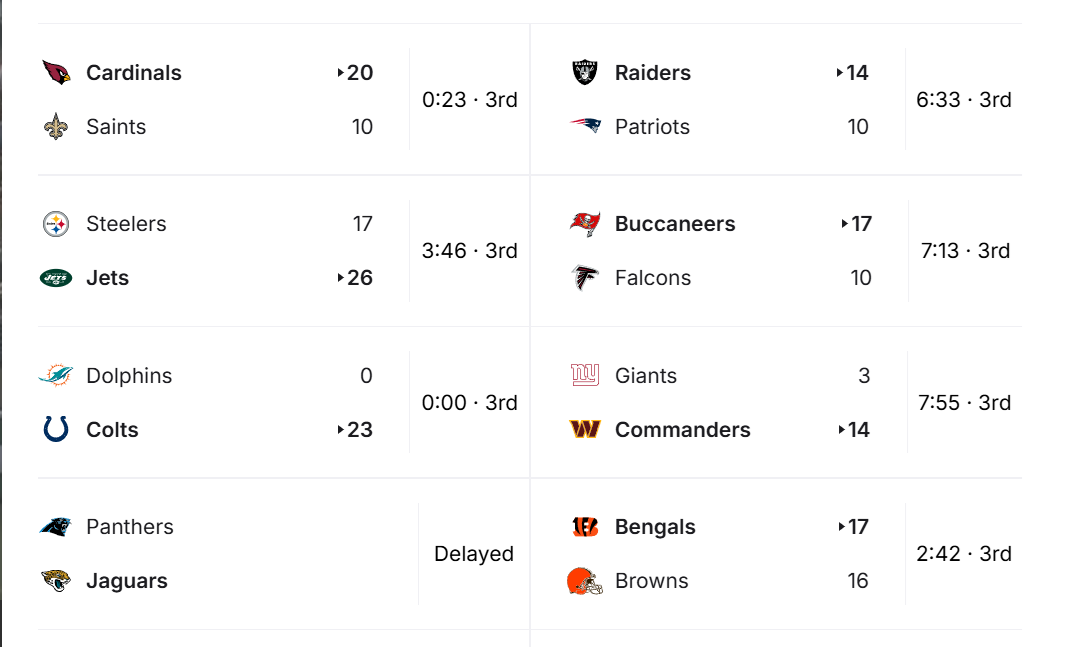This screenshot has height=647, width=1092.
Task: Click the Patriots team logo
Action: [585, 127]
